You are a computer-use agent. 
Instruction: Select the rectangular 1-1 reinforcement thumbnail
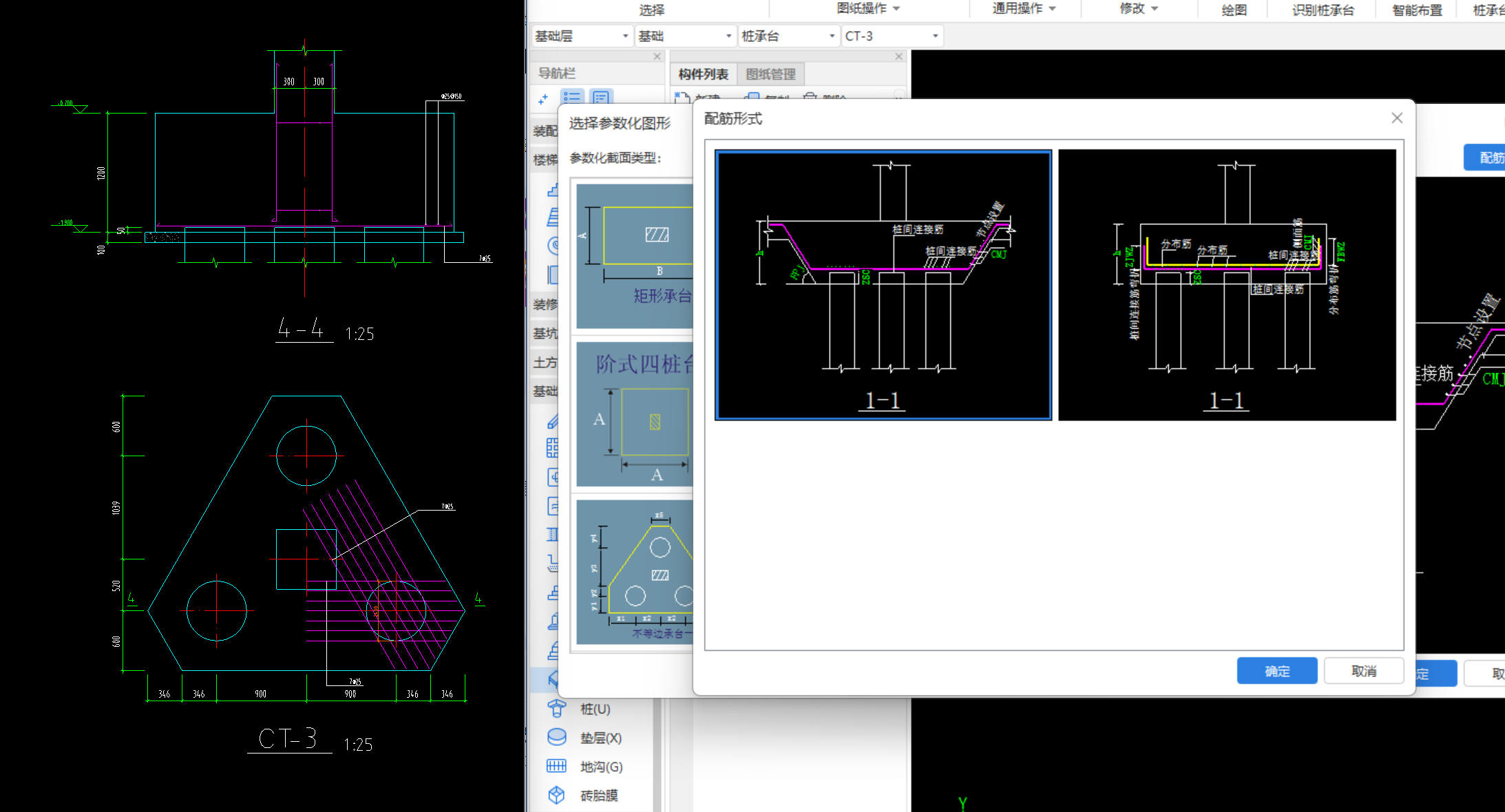point(1227,285)
